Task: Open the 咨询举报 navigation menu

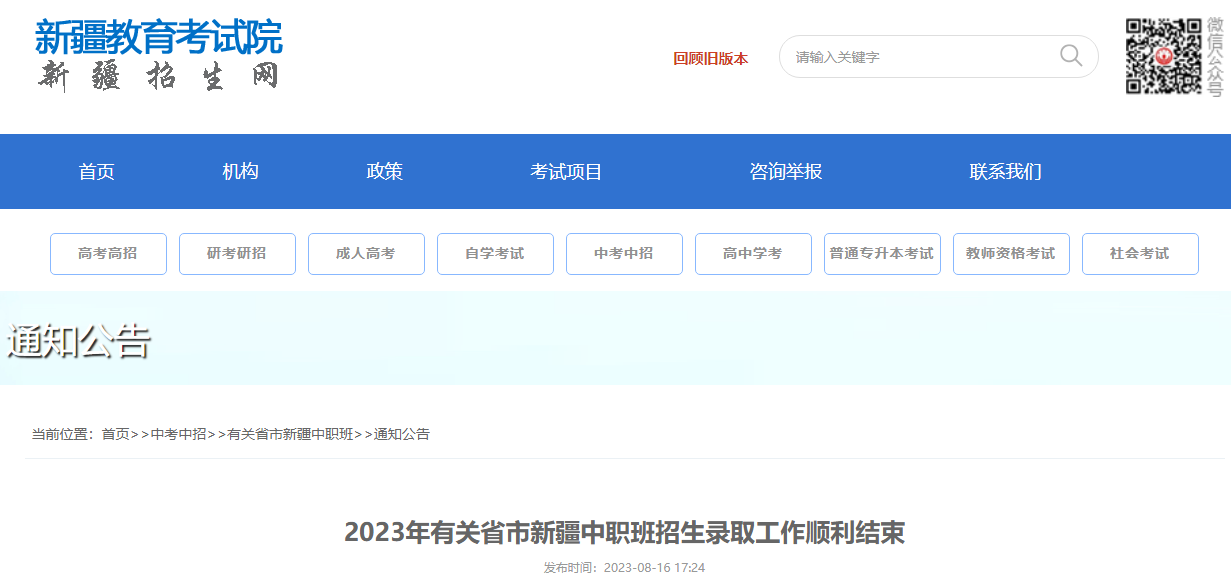Action: pos(786,172)
